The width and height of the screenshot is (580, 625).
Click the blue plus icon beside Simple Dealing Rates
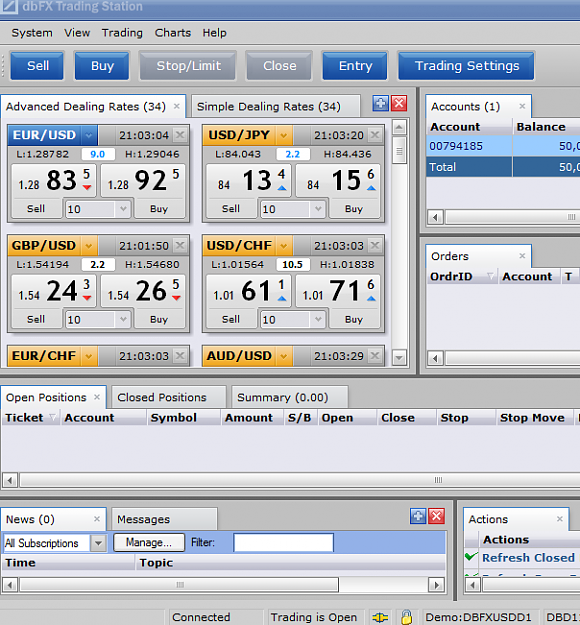(380, 104)
